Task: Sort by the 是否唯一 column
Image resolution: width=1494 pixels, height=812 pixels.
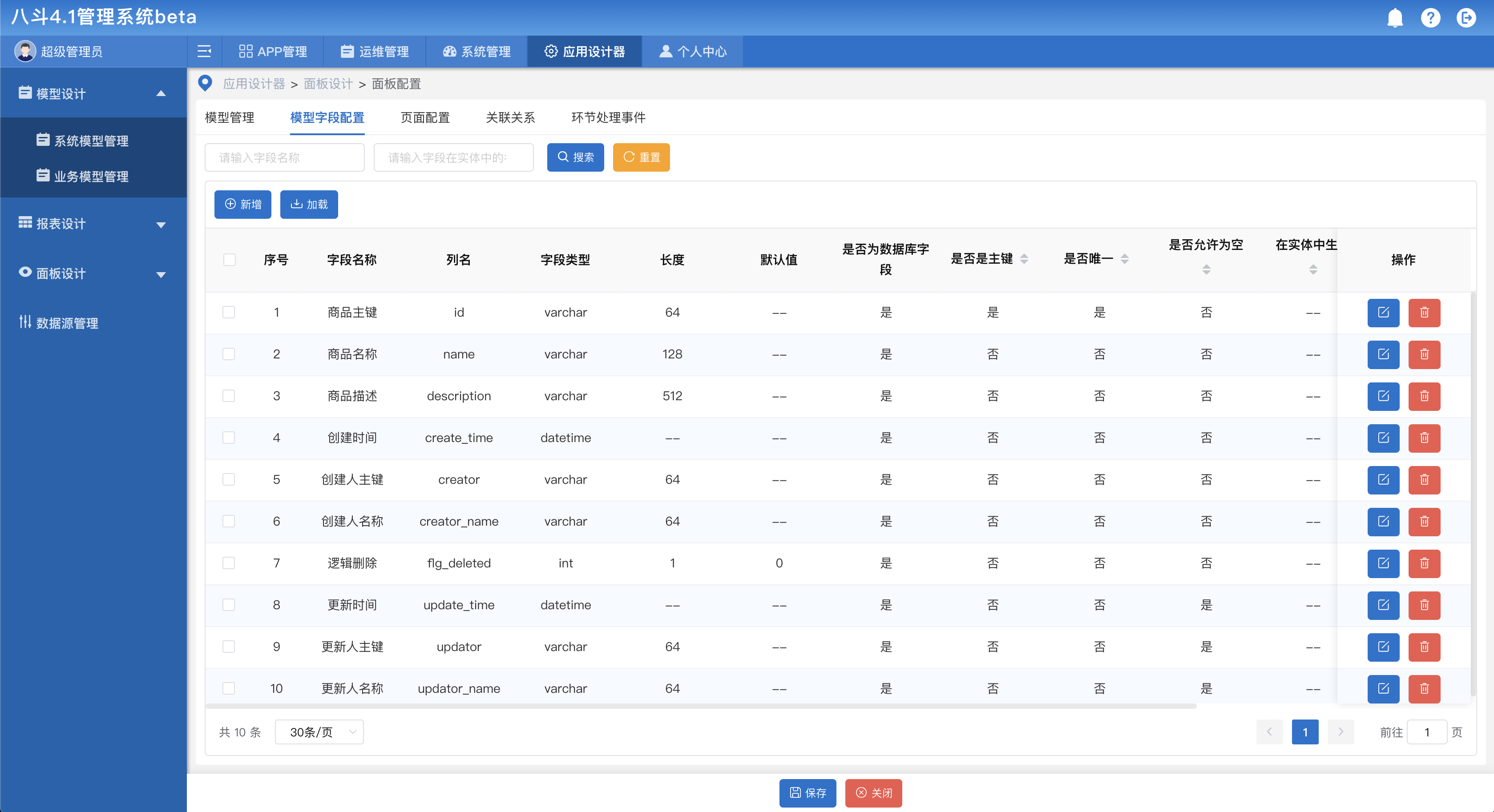Action: 1124,259
